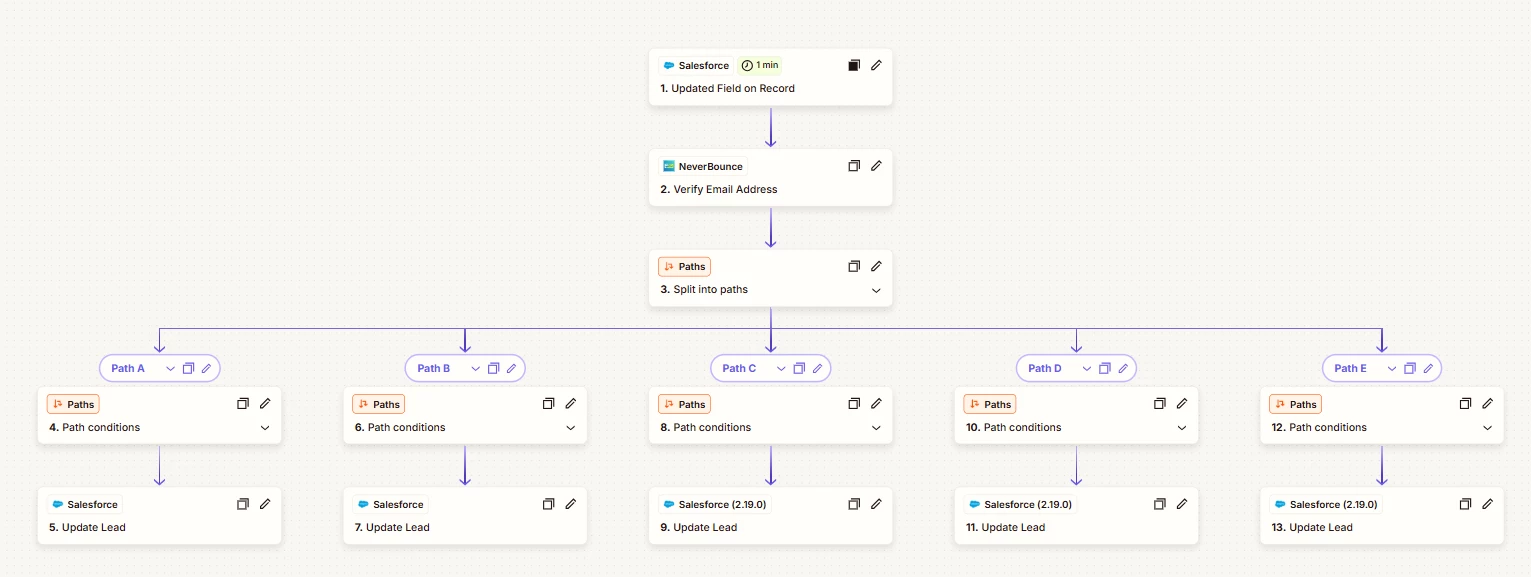Click pencil icon on step 3 Split into paths
The height and width of the screenshot is (577, 1531).
(876, 266)
